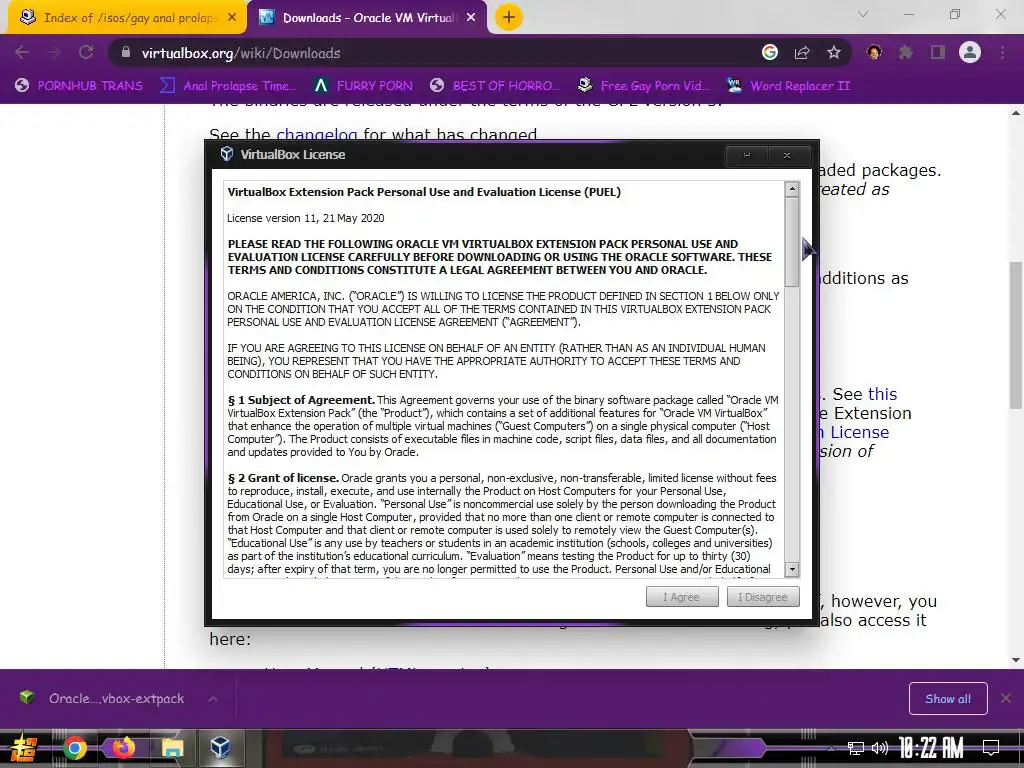Click the I Disagree button
This screenshot has width=1024, height=768.
pyautogui.click(x=763, y=597)
